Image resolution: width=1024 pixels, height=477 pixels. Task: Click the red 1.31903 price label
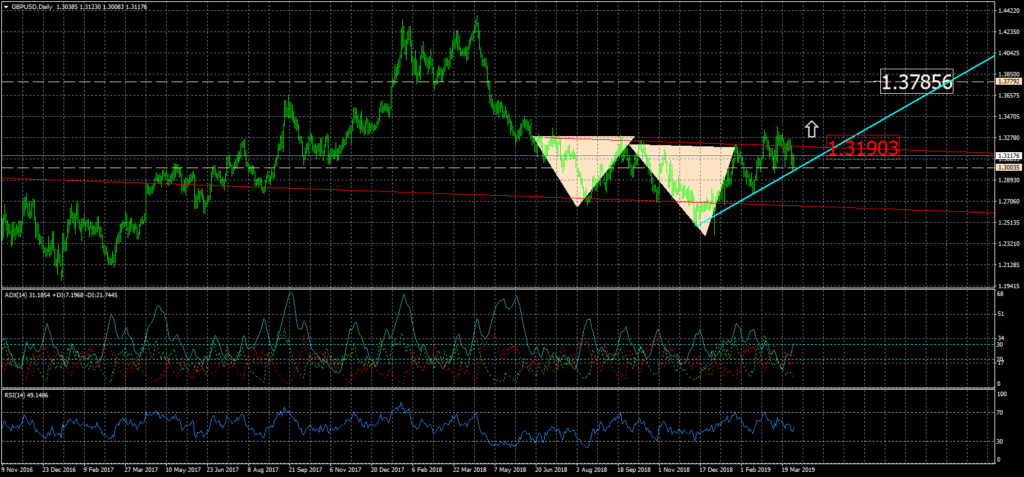coord(863,149)
